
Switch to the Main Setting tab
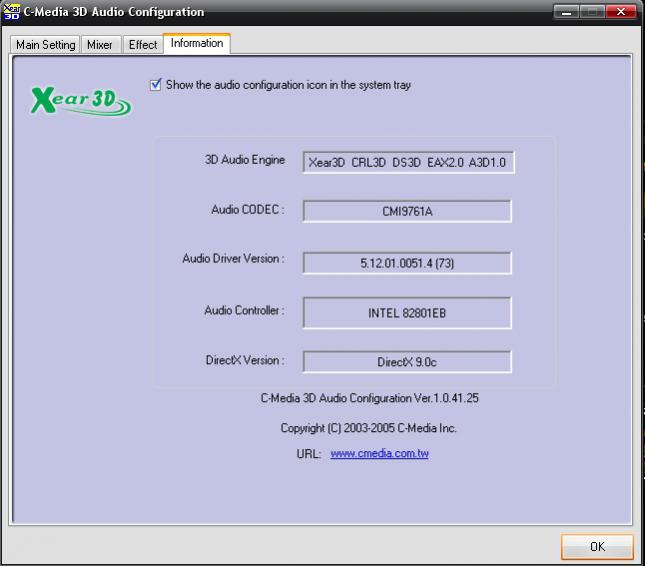coord(46,45)
